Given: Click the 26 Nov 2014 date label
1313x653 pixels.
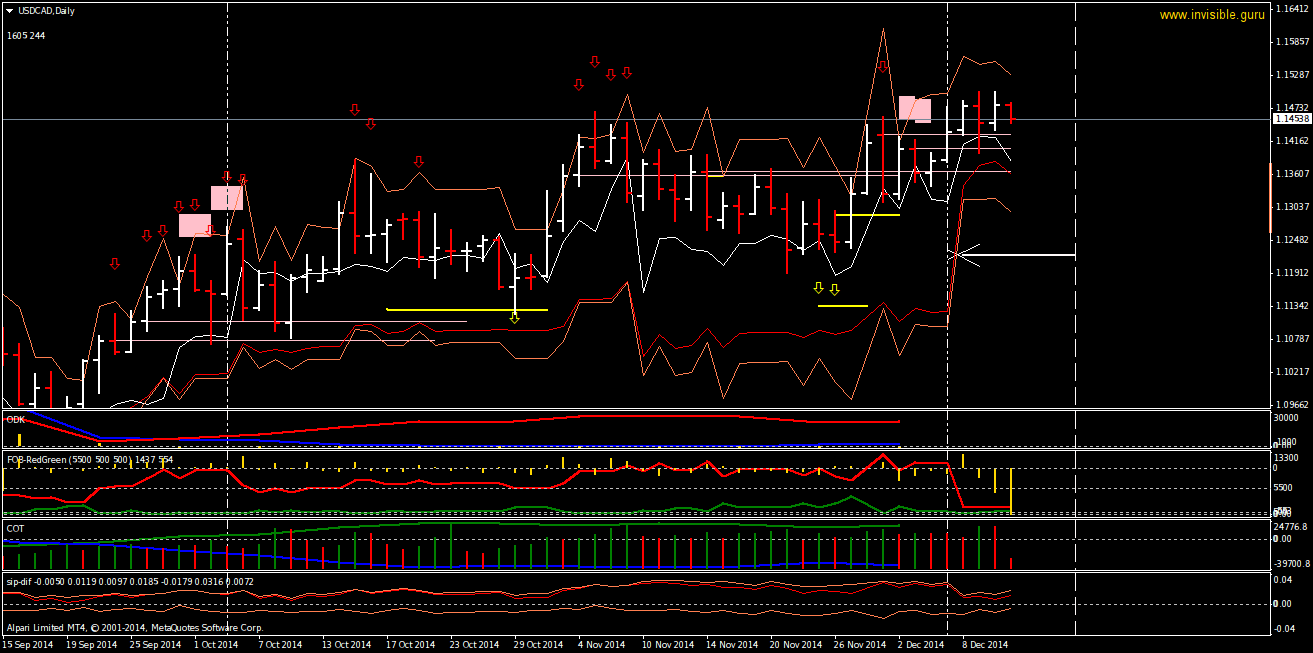Looking at the screenshot, I should point(859,645).
